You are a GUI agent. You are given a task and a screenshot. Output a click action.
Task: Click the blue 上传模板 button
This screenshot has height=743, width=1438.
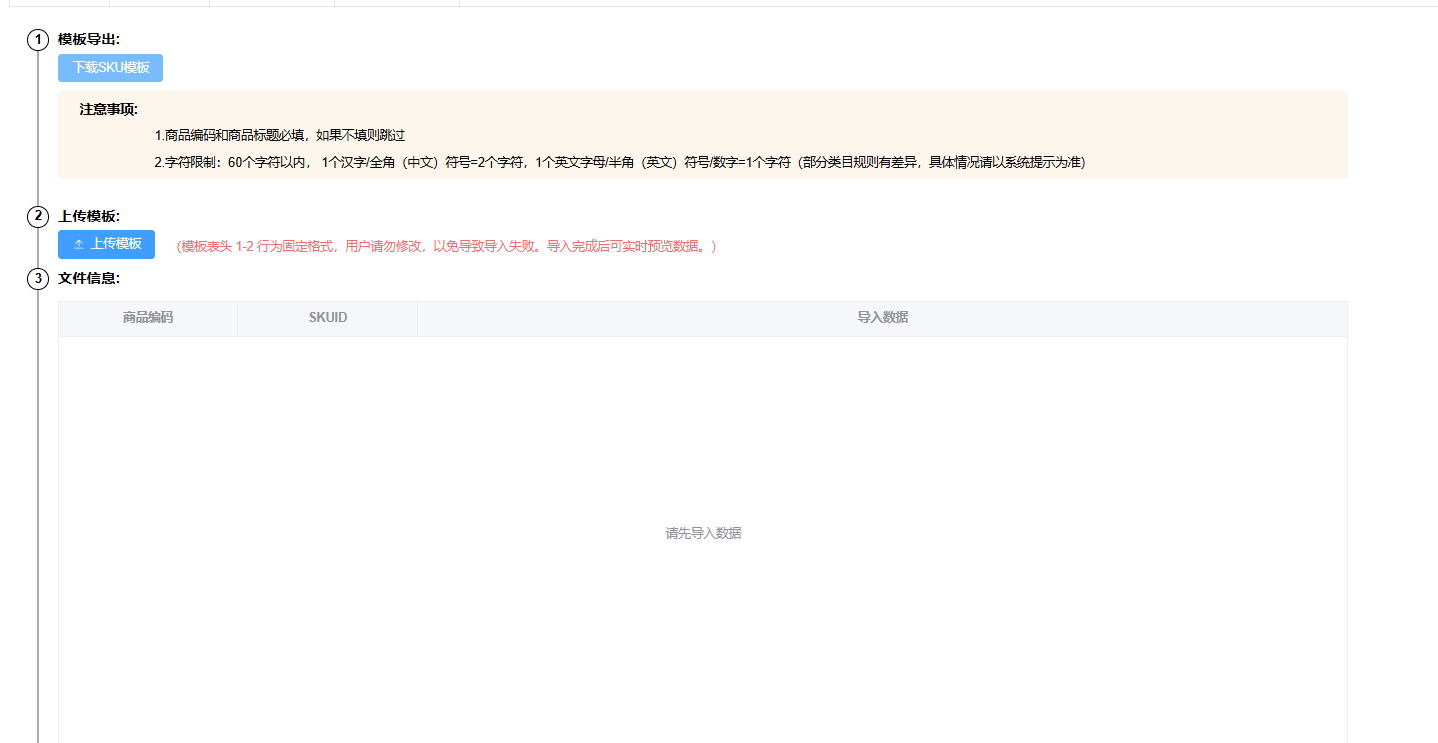click(106, 244)
